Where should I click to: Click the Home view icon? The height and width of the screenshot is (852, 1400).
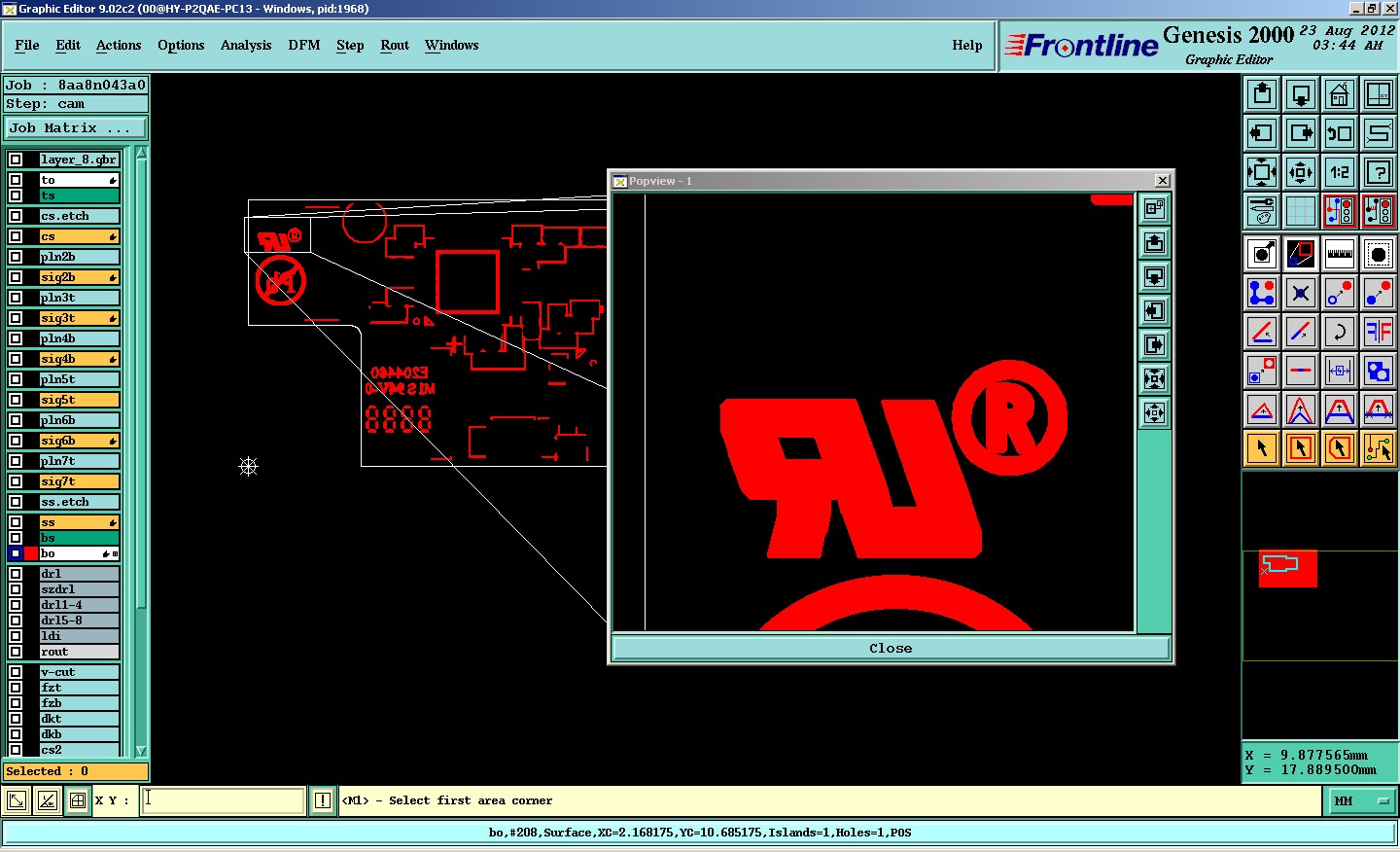coord(1340,94)
